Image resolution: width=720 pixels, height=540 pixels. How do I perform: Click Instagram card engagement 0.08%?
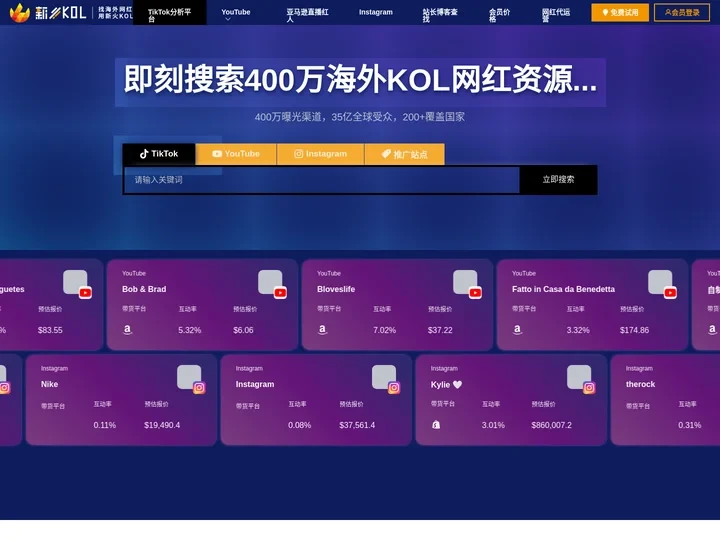coord(299,425)
